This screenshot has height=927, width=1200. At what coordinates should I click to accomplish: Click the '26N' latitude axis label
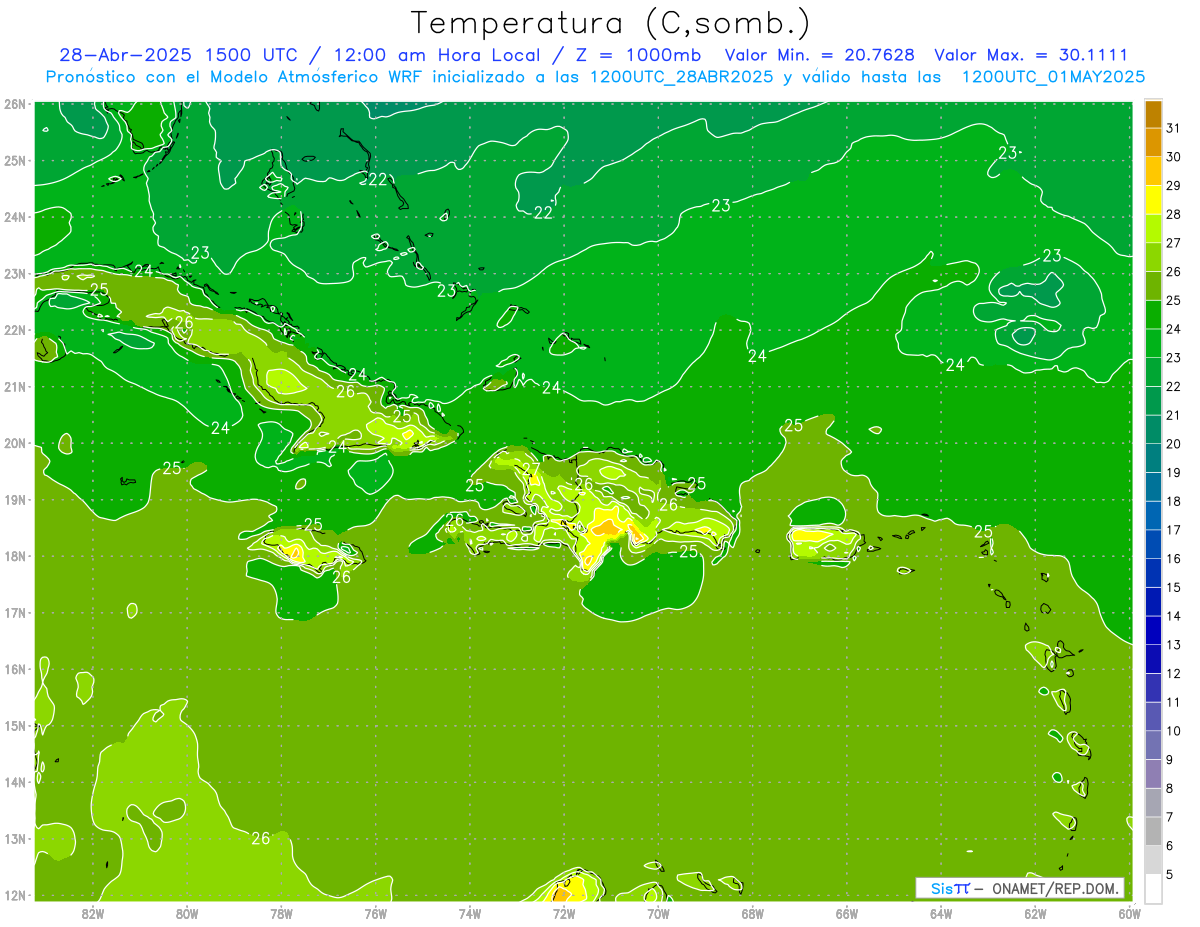(x=15, y=104)
